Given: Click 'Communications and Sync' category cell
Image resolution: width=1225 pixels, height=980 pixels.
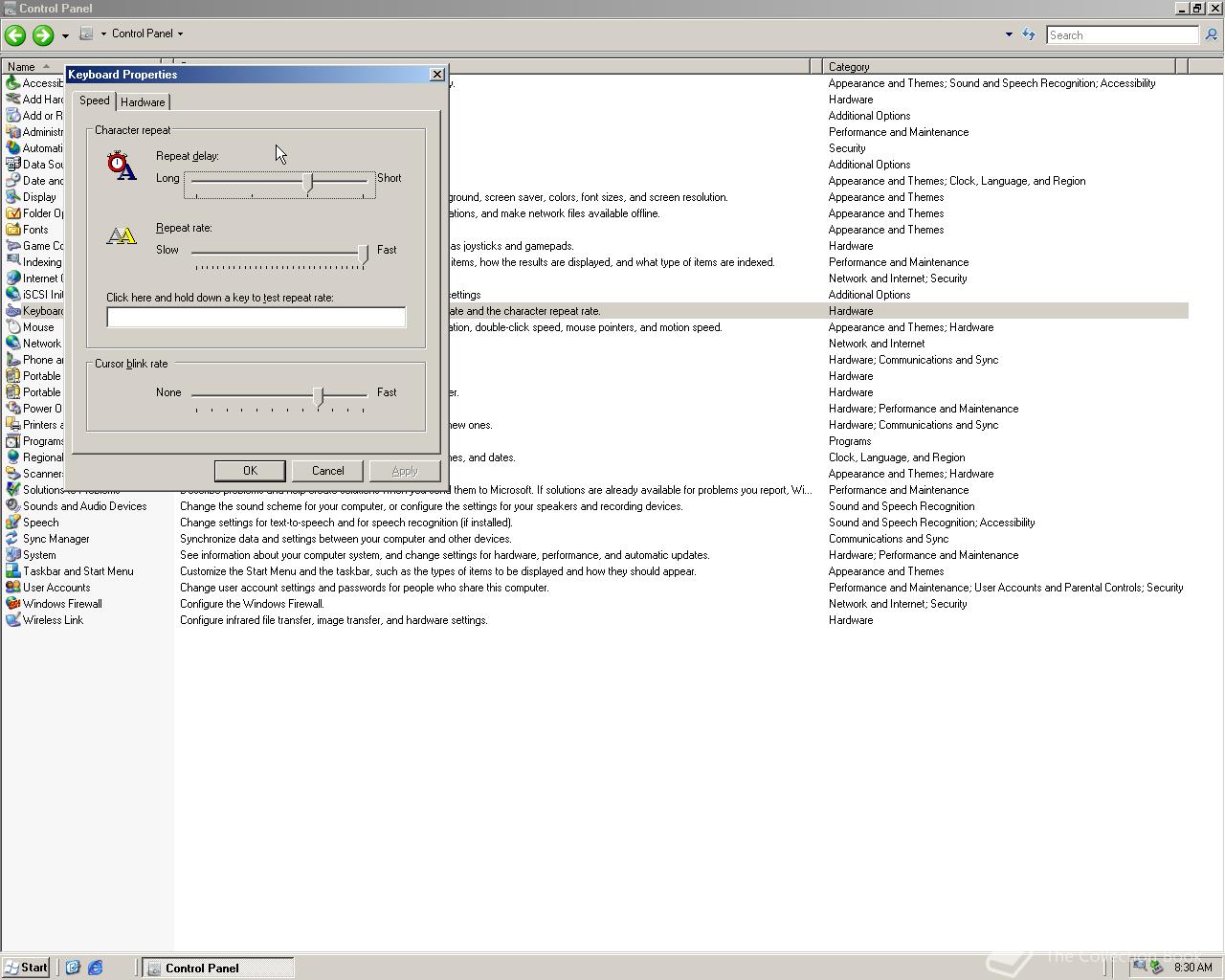Looking at the screenshot, I should pyautogui.click(x=888, y=539).
